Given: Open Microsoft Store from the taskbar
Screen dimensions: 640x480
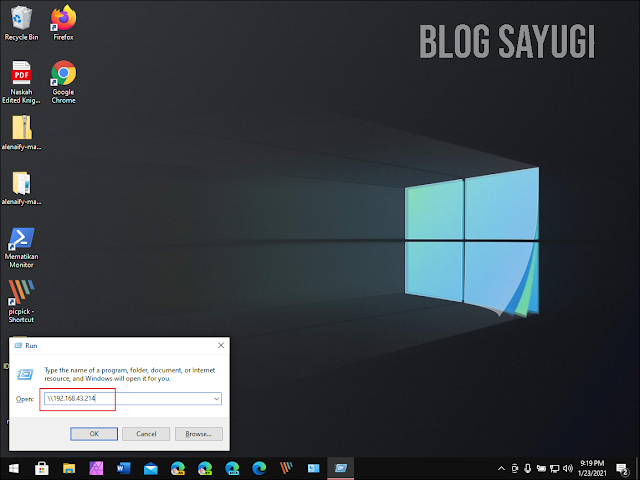Looking at the screenshot, I should (x=42, y=468).
